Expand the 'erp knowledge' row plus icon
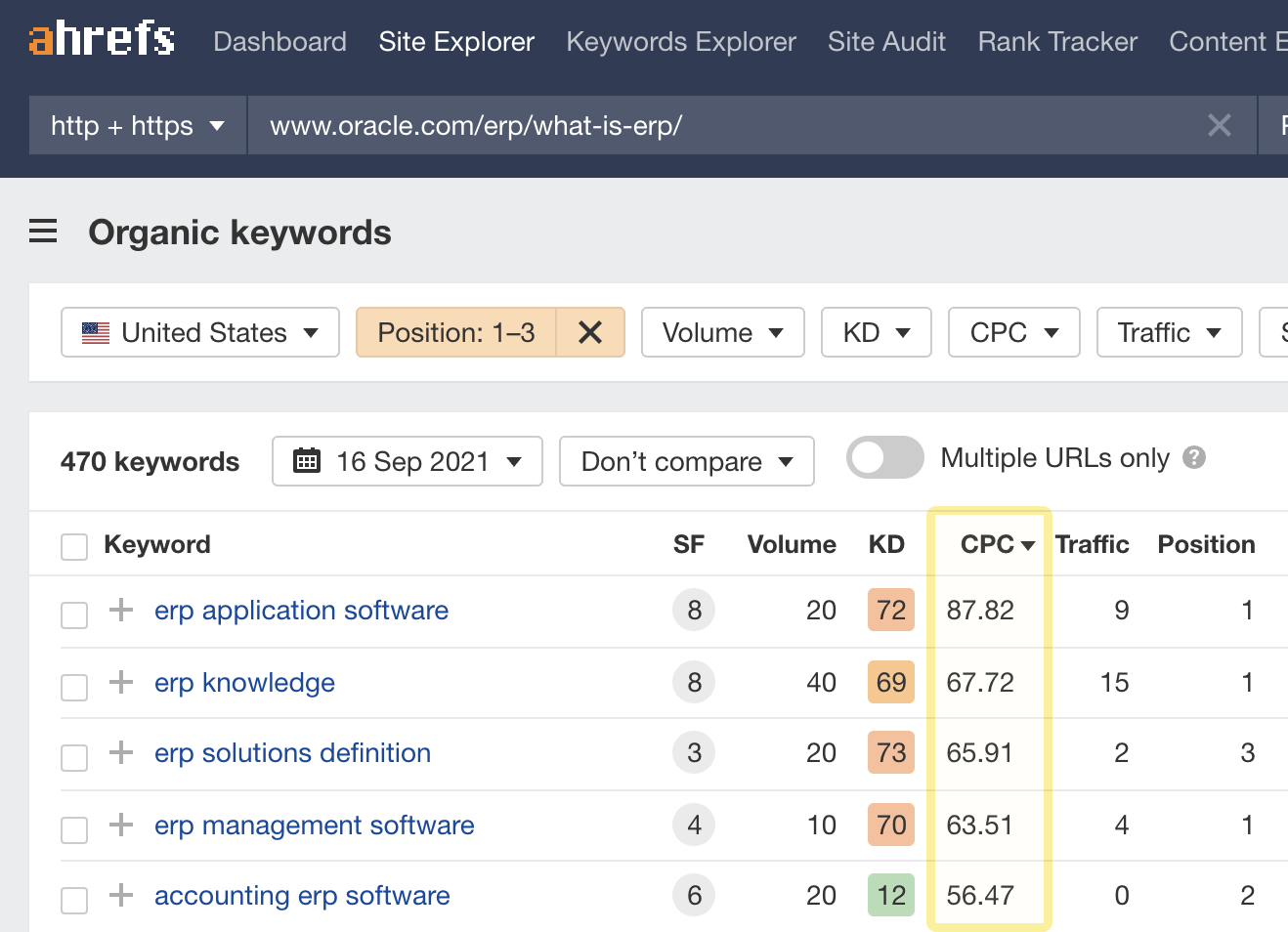The height and width of the screenshot is (932, 1288). tap(121, 682)
